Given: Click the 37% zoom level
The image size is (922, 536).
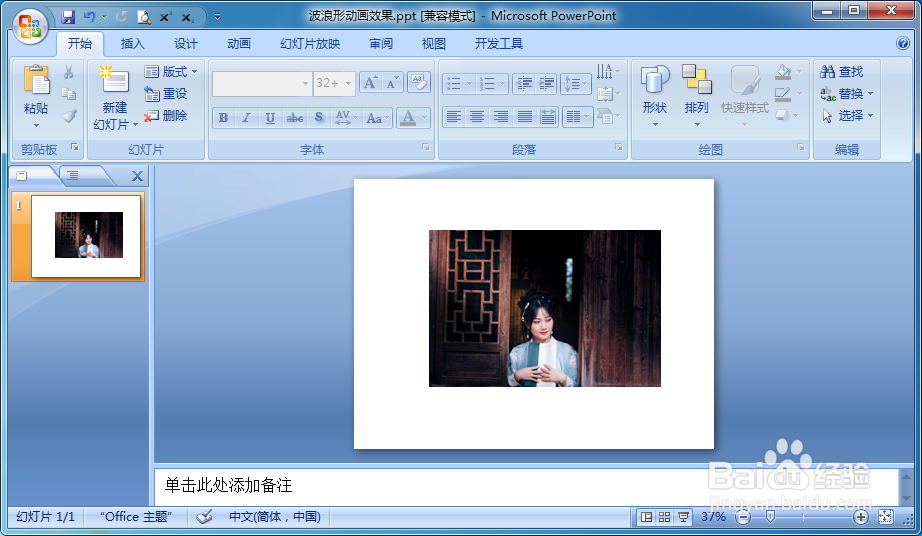Looking at the screenshot, I should tap(713, 517).
